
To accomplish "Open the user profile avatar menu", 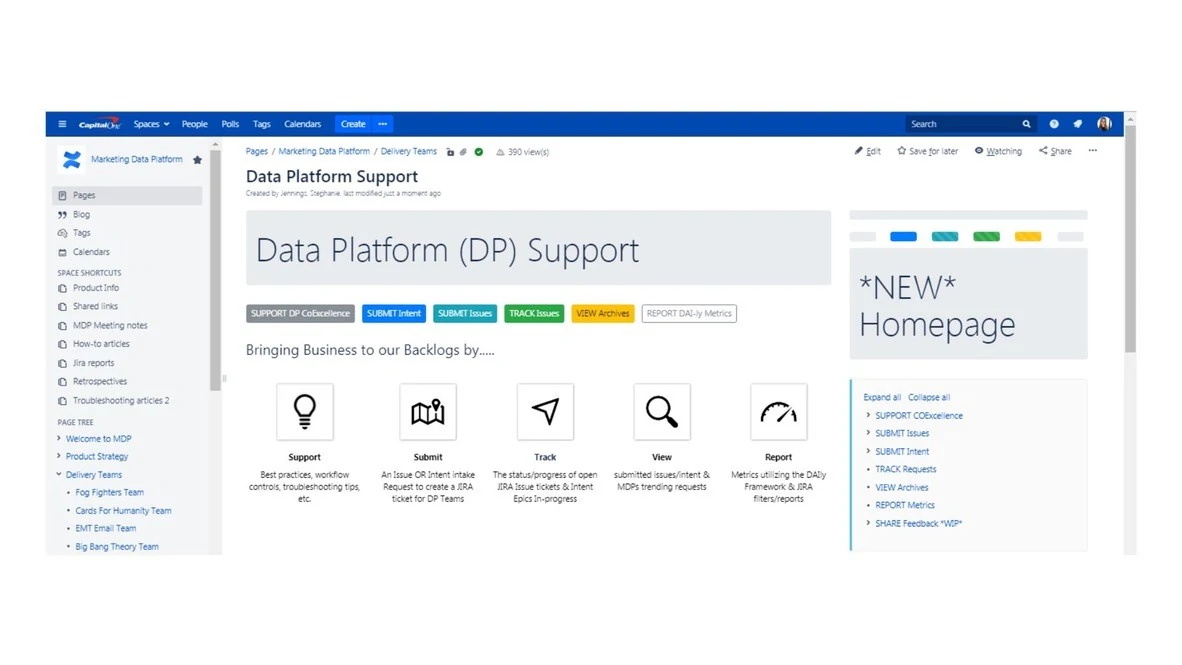I will coord(1104,124).
